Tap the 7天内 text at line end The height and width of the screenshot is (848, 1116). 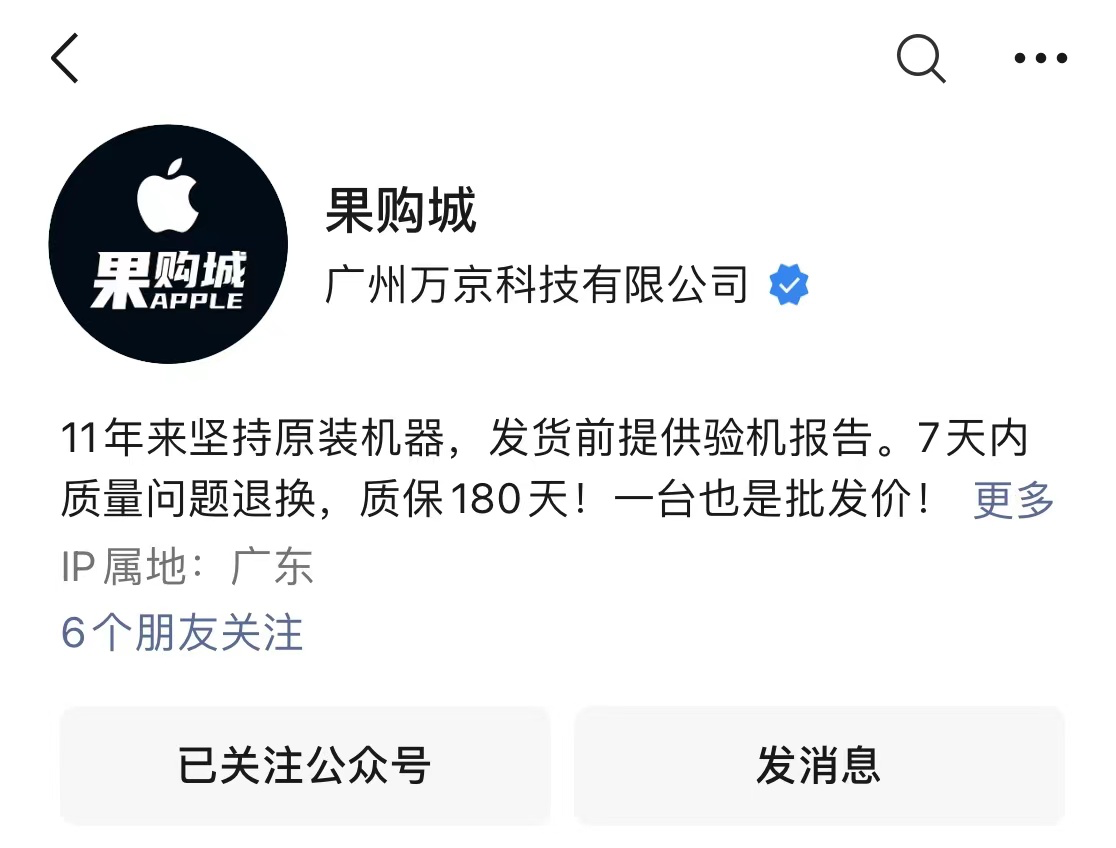(973, 438)
